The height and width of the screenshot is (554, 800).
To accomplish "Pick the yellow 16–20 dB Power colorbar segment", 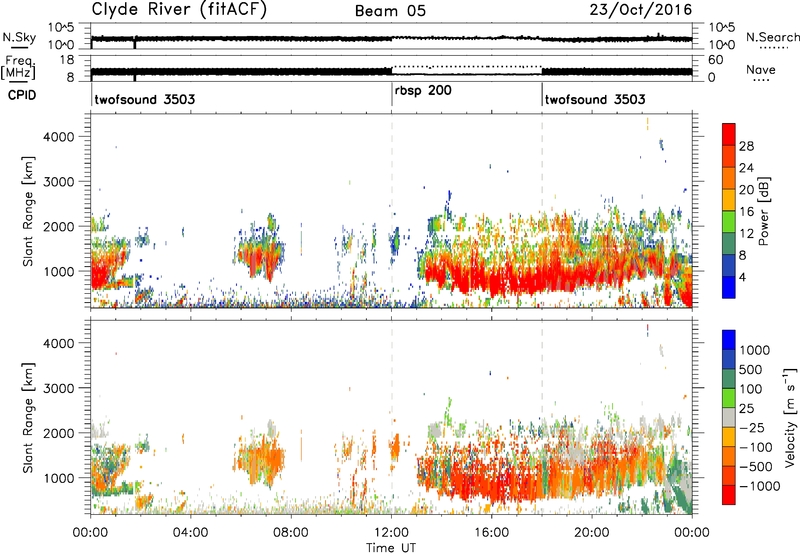I will pyautogui.click(x=729, y=200).
